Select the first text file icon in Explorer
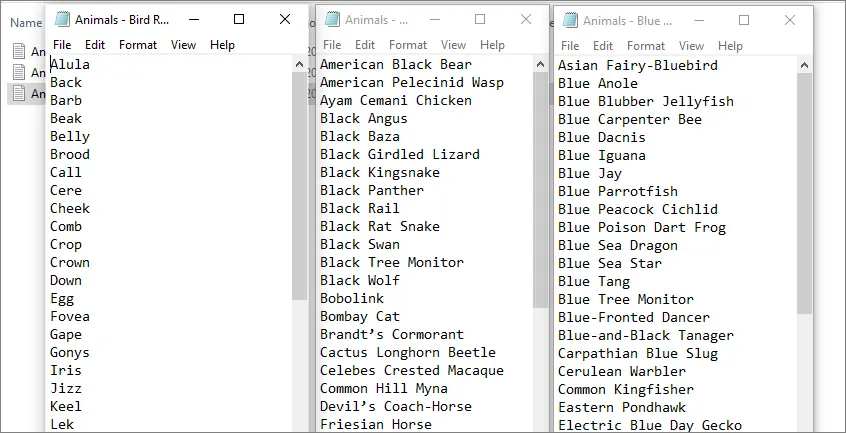 pos(19,51)
